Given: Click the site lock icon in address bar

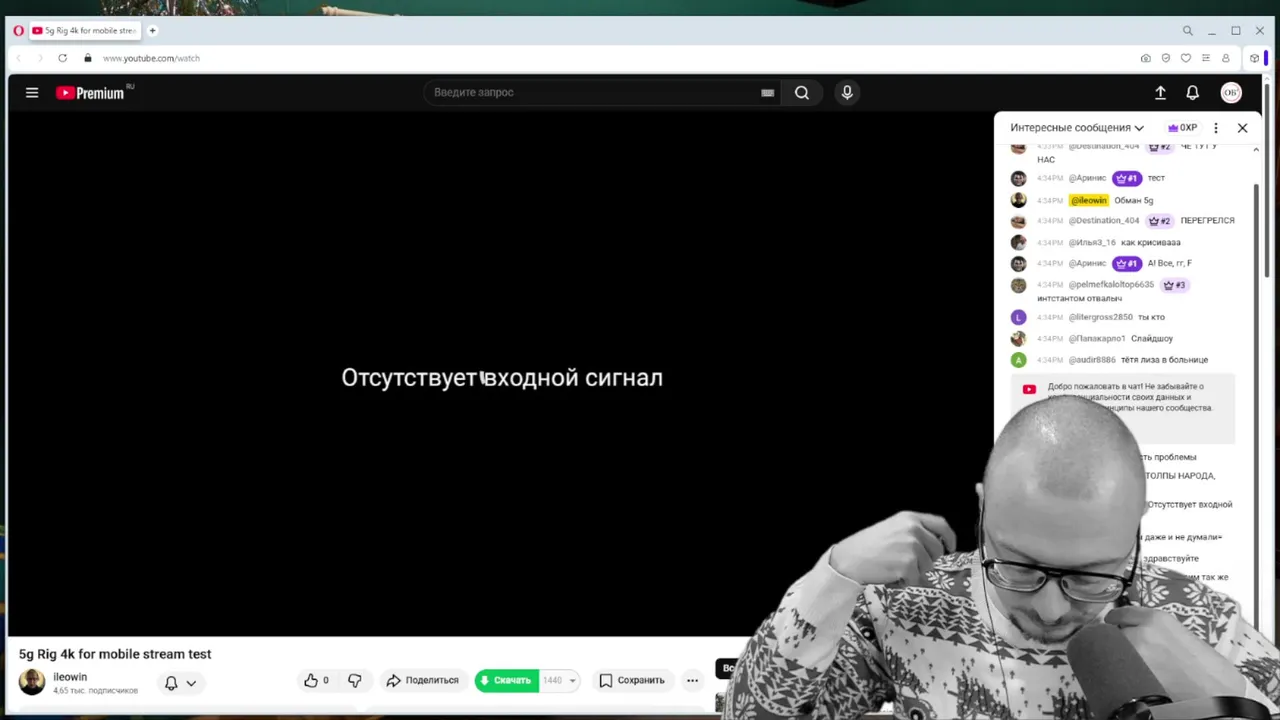Looking at the screenshot, I should click(88, 58).
